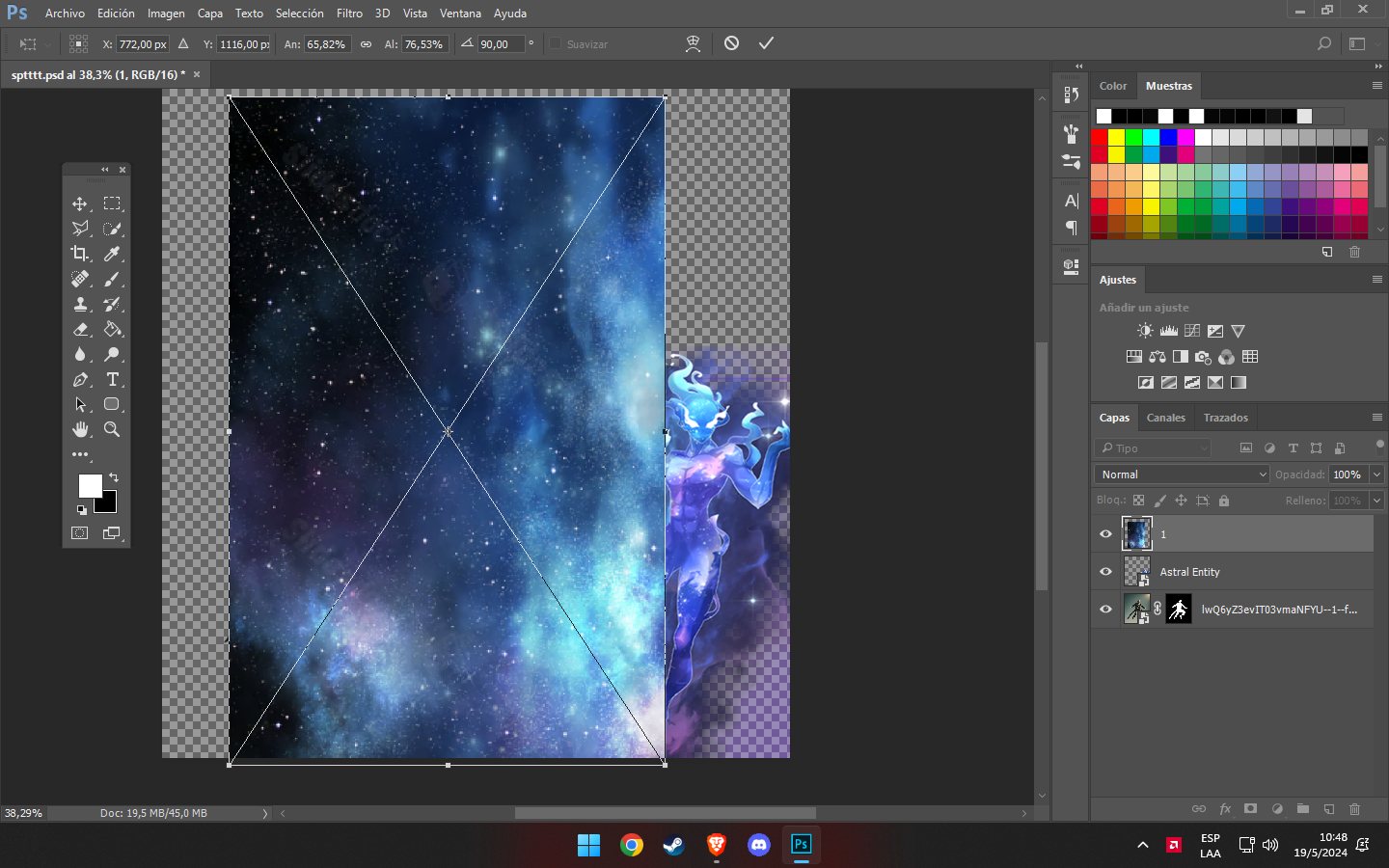Switch to warp mode in options bar
Viewport: 1389px width, 868px height.
pyautogui.click(x=693, y=43)
